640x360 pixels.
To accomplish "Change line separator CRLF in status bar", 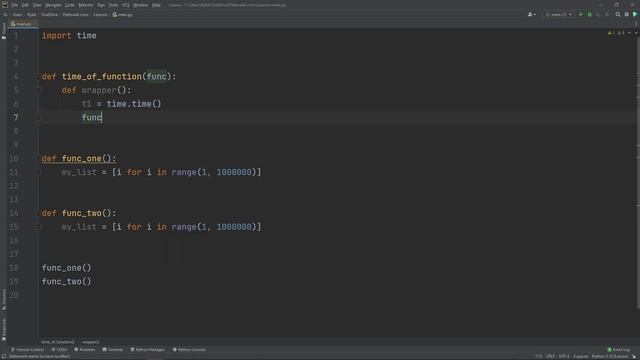I will [550, 357].
